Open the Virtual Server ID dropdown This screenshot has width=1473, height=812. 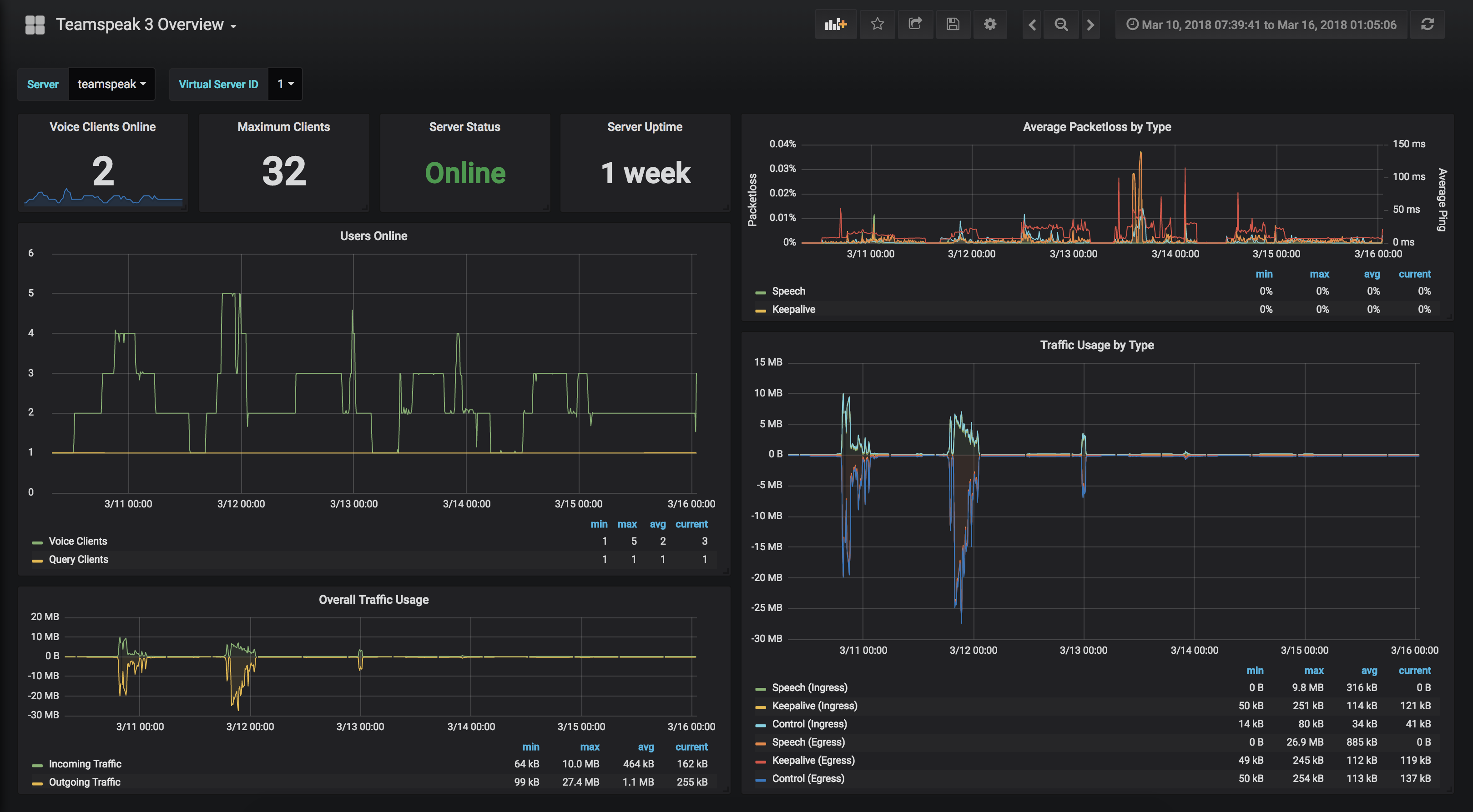[x=285, y=84]
